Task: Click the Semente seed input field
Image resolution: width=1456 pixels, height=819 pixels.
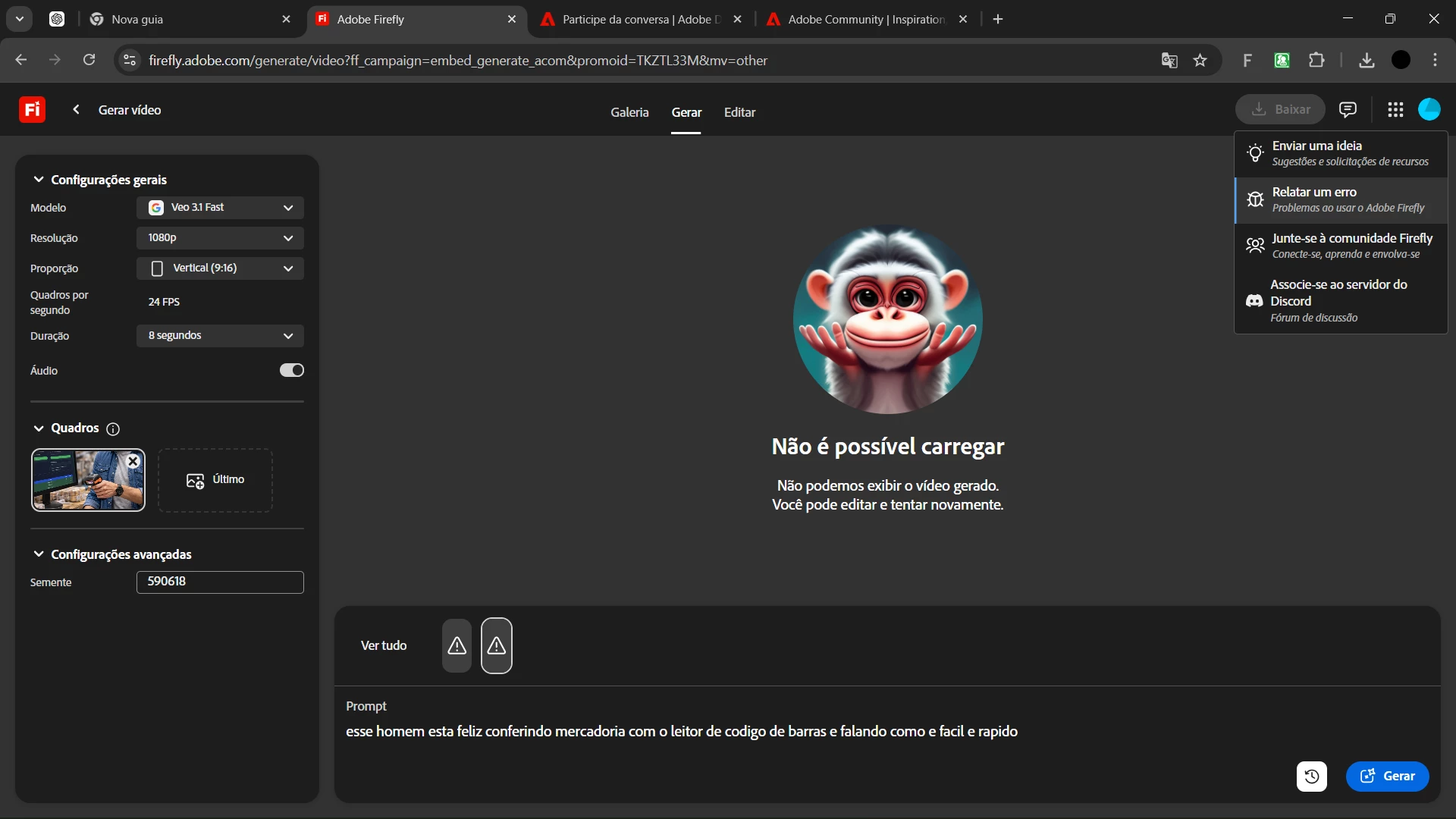Action: (220, 582)
